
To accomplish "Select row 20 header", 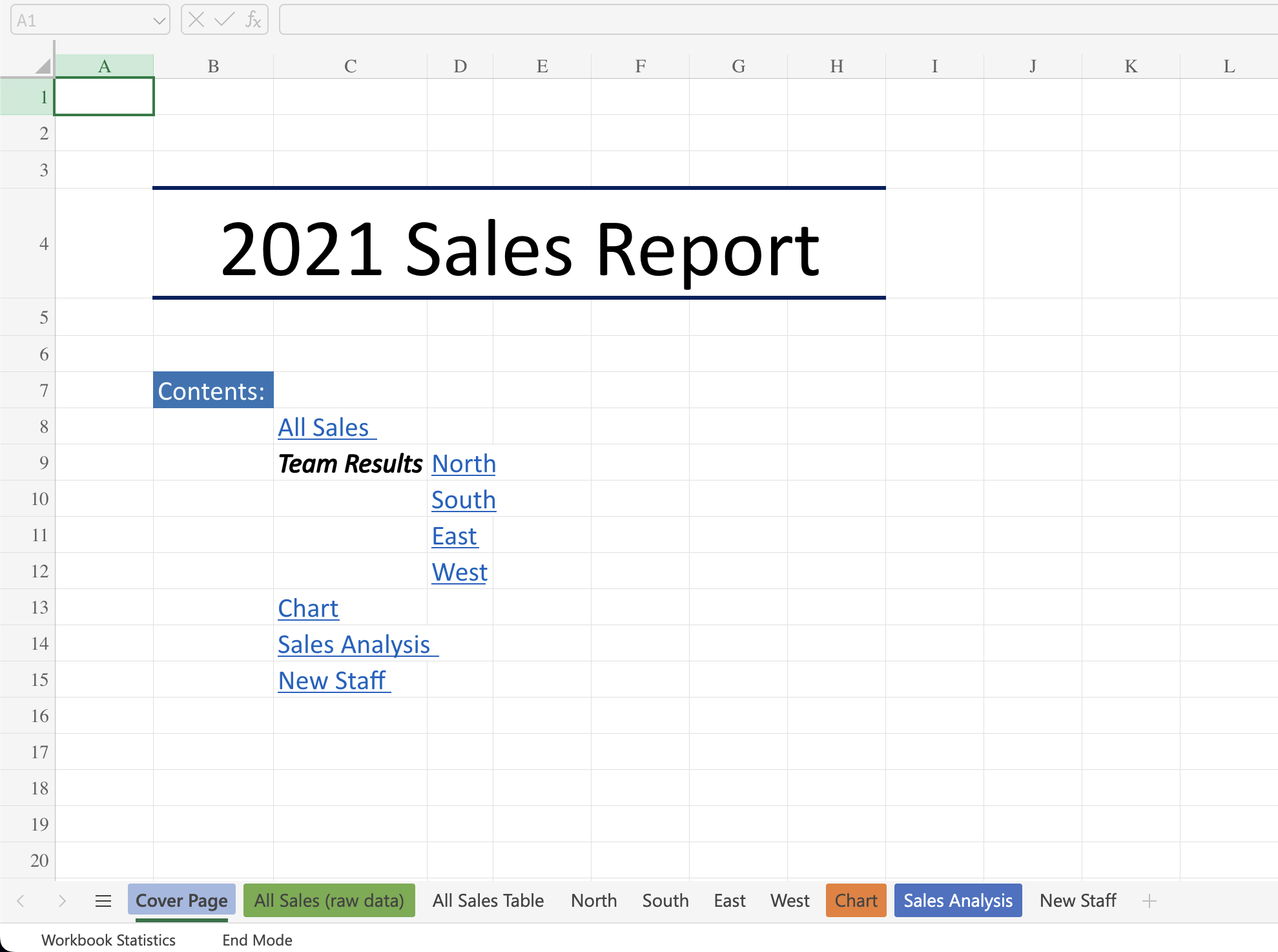I will point(27,860).
